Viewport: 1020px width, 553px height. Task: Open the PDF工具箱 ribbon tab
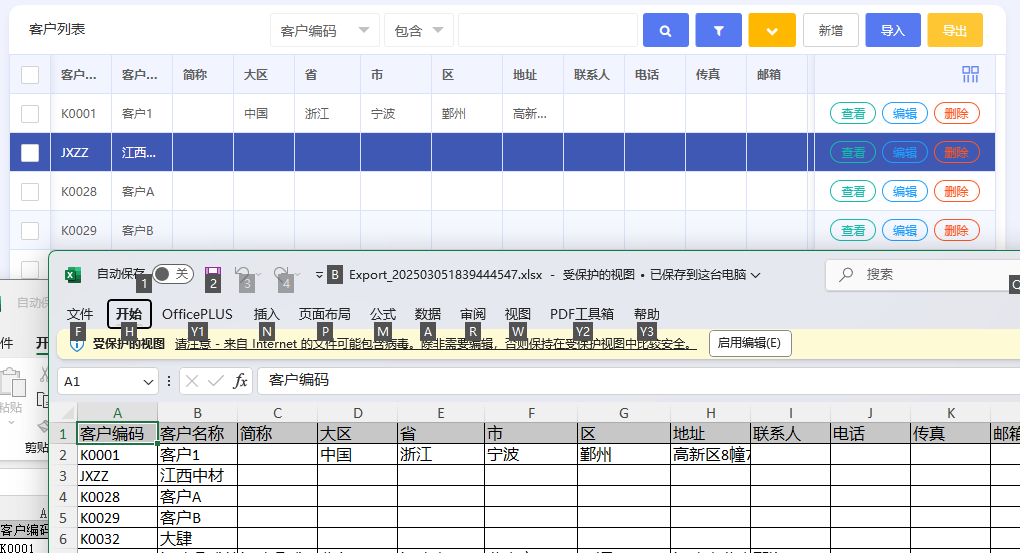click(x=582, y=314)
